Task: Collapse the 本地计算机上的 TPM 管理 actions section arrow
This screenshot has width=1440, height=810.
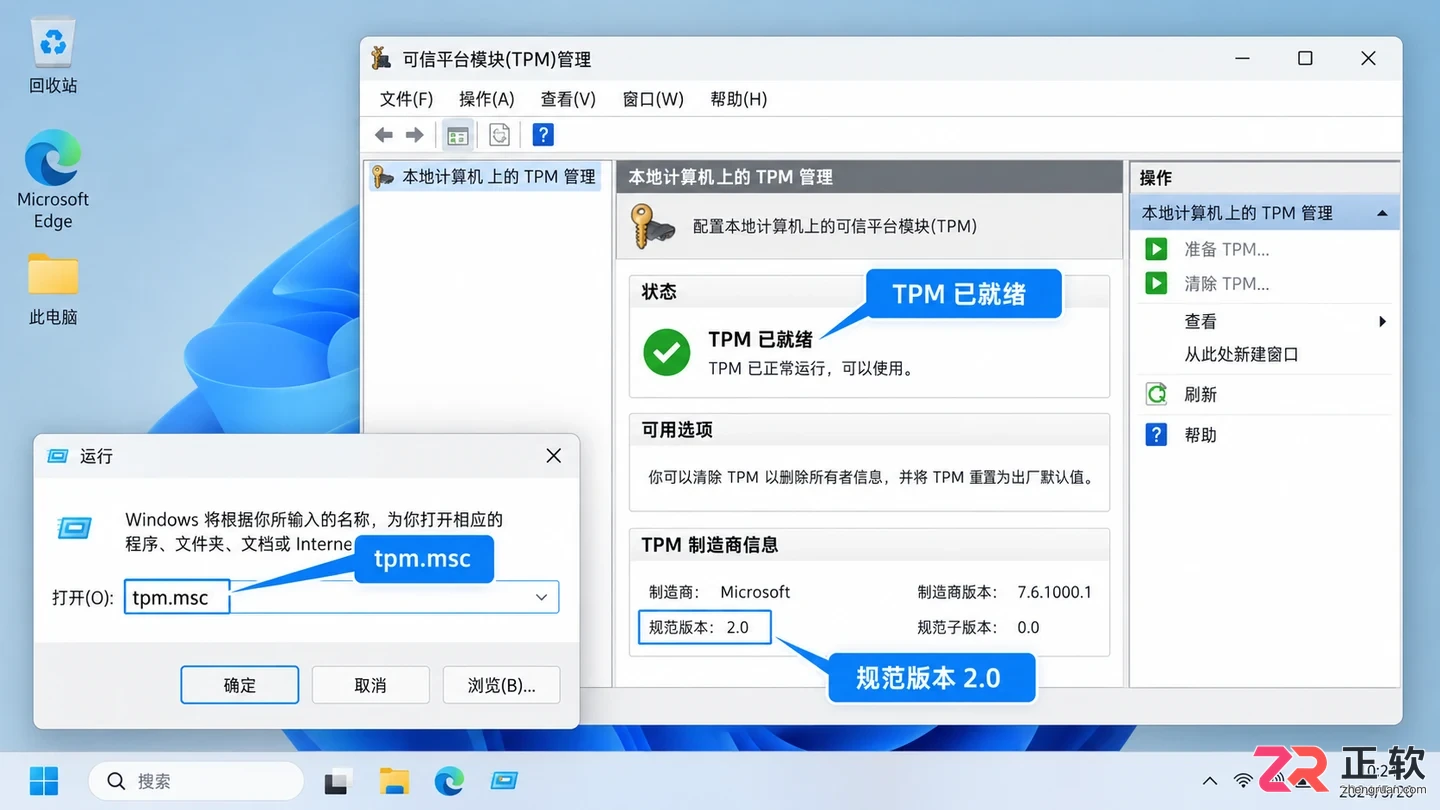Action: pyautogui.click(x=1382, y=213)
